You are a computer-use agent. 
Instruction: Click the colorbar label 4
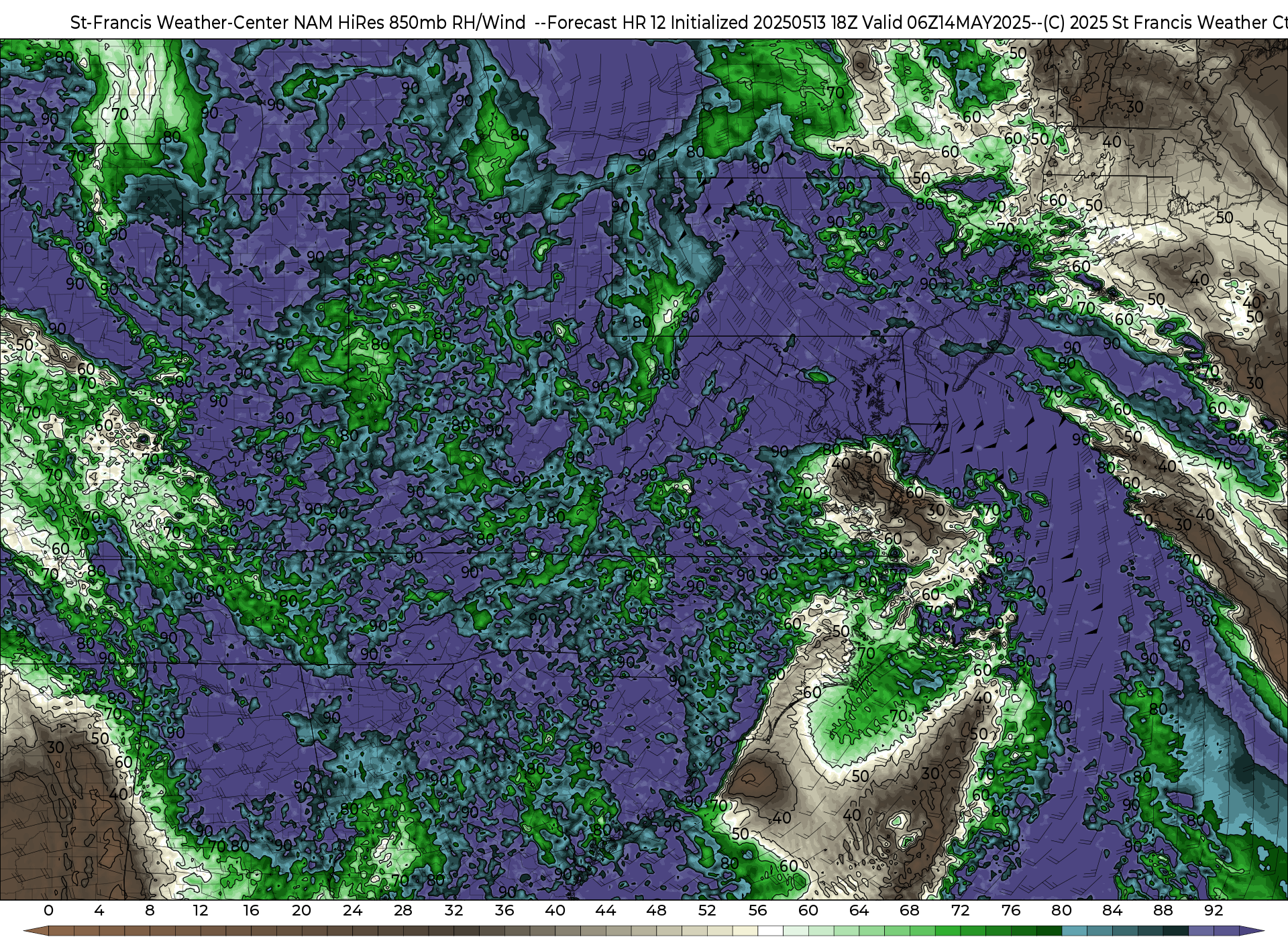[99, 911]
